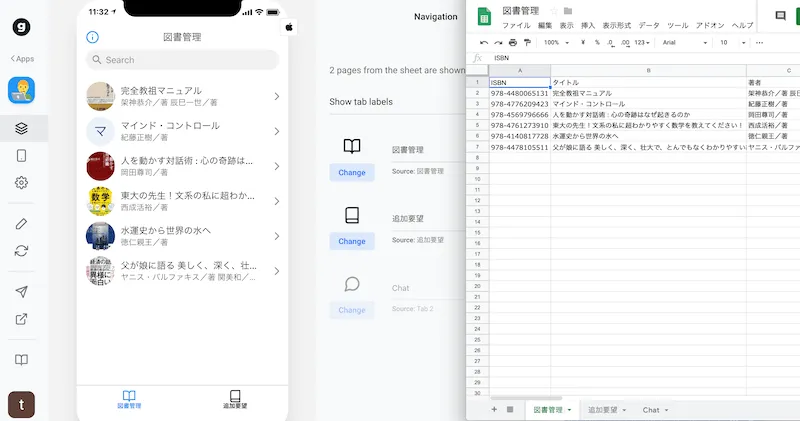This screenshot has width=800, height=421.
Task: Open the user account 't' avatar
Action: [x=21, y=405]
